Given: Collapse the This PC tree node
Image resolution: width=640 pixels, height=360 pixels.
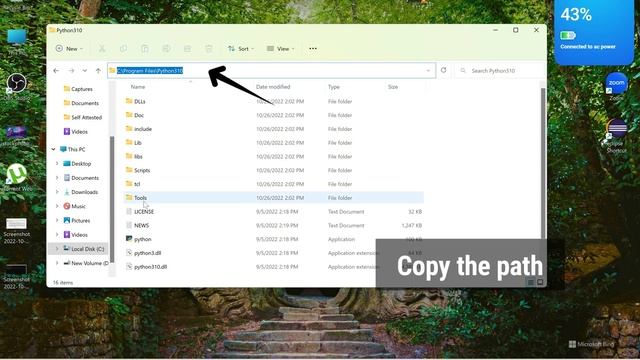Looking at the screenshot, I should tap(53, 149).
